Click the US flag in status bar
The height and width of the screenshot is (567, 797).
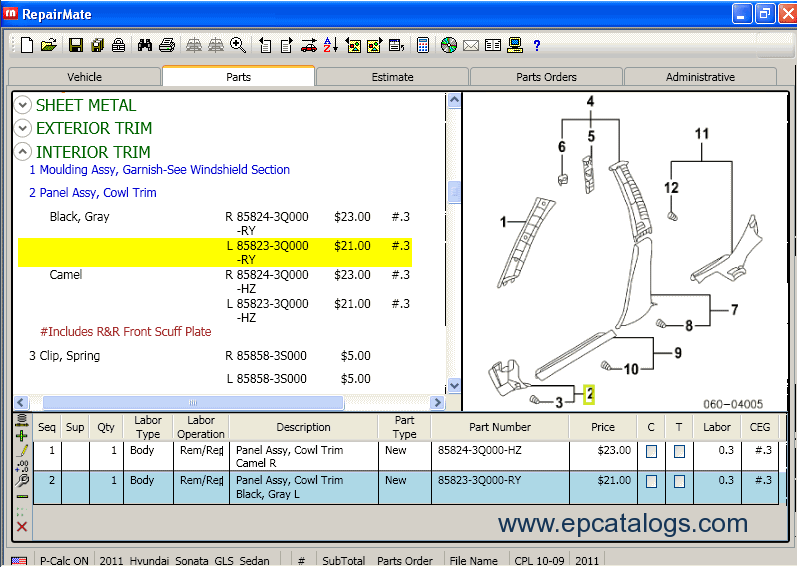(19, 561)
